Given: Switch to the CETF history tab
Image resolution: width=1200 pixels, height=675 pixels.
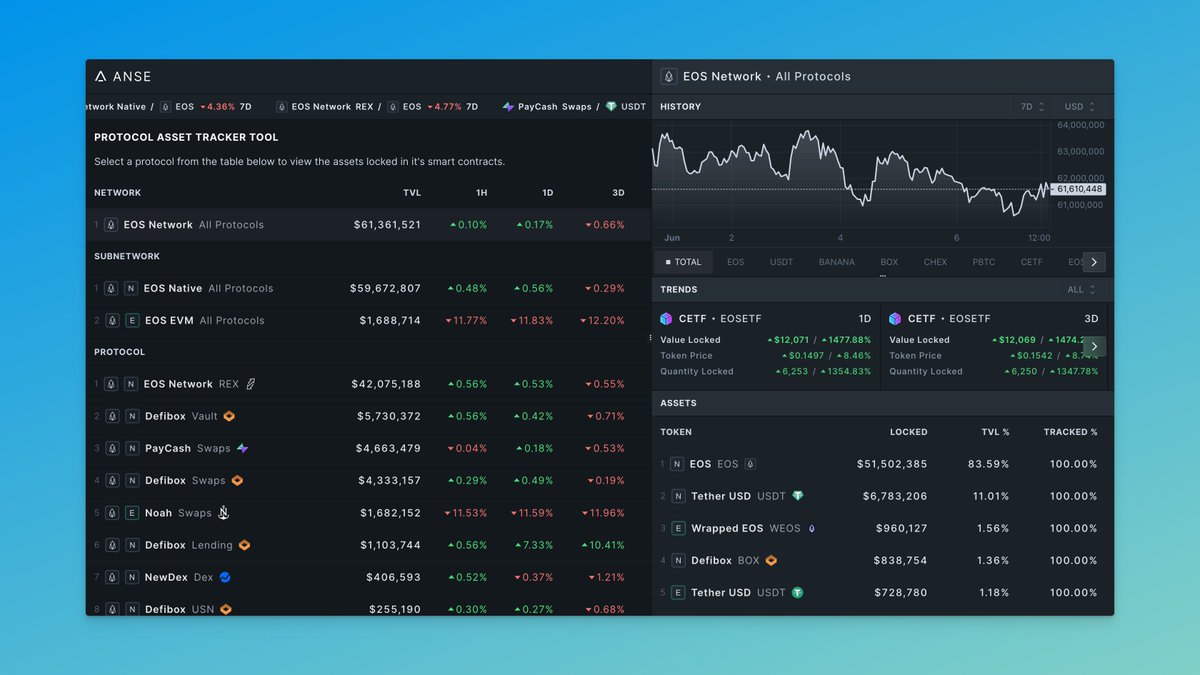Looking at the screenshot, I should (x=1031, y=262).
